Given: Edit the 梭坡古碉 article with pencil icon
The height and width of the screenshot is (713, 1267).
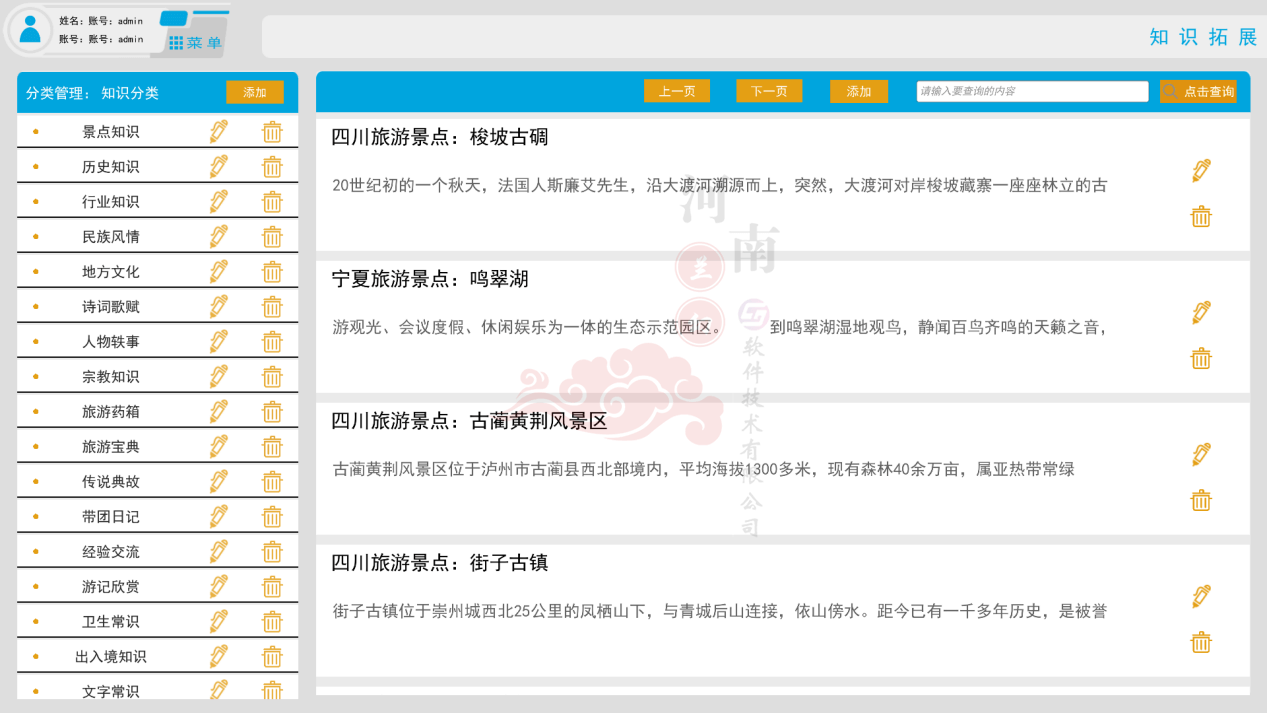Looking at the screenshot, I should (1200, 171).
